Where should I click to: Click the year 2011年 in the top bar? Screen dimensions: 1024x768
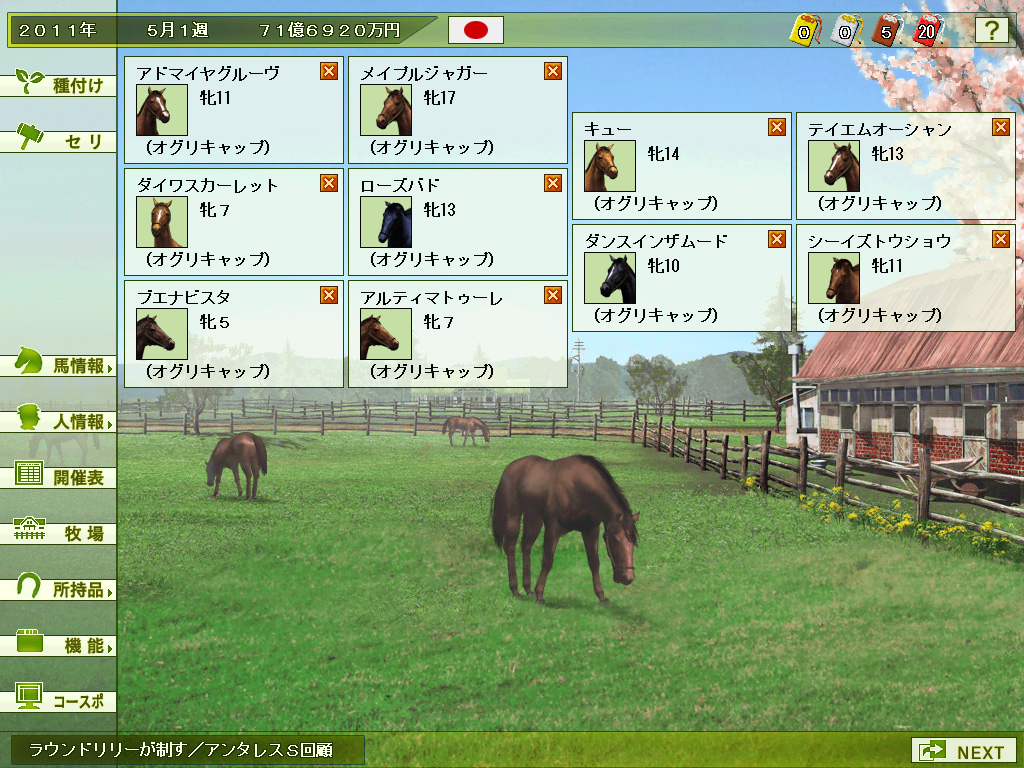pos(57,30)
